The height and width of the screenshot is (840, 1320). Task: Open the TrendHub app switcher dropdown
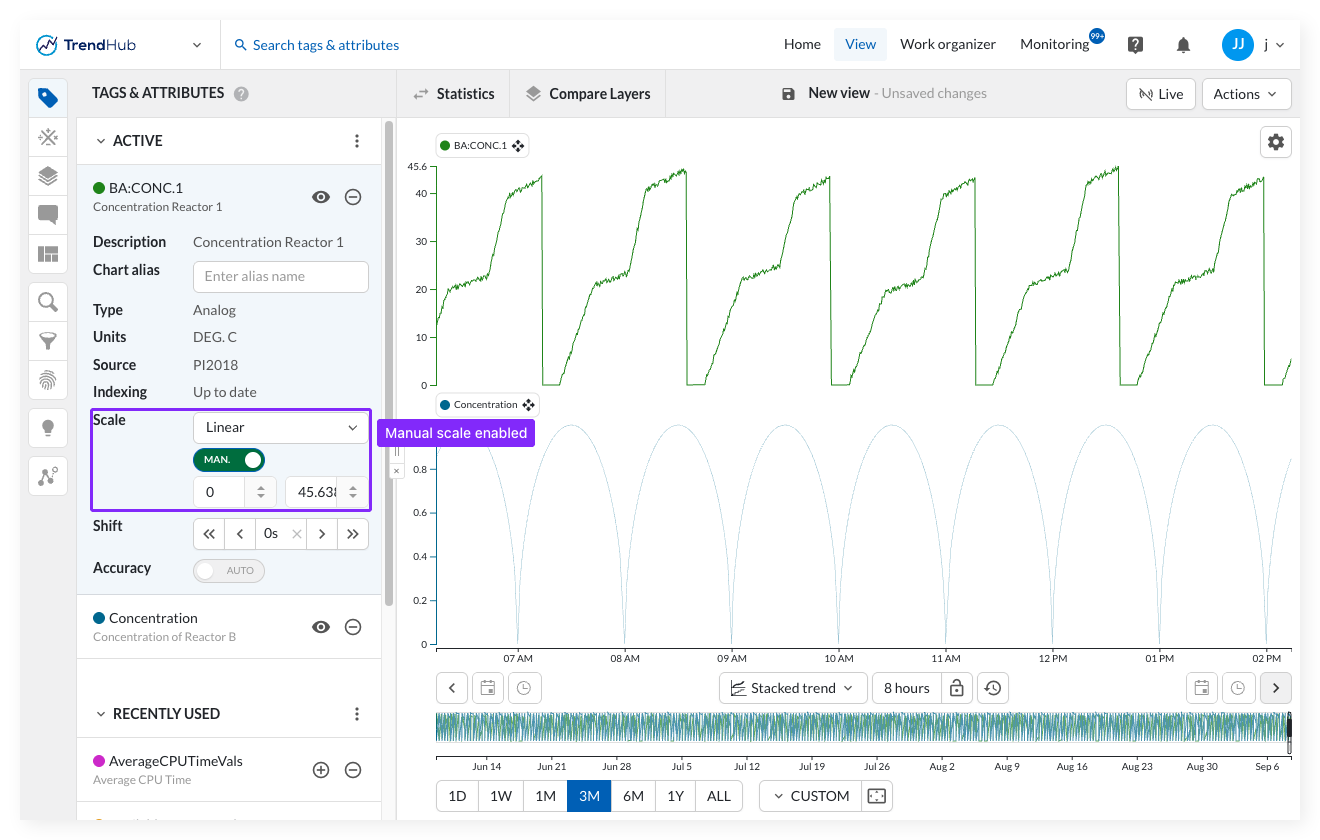[197, 45]
